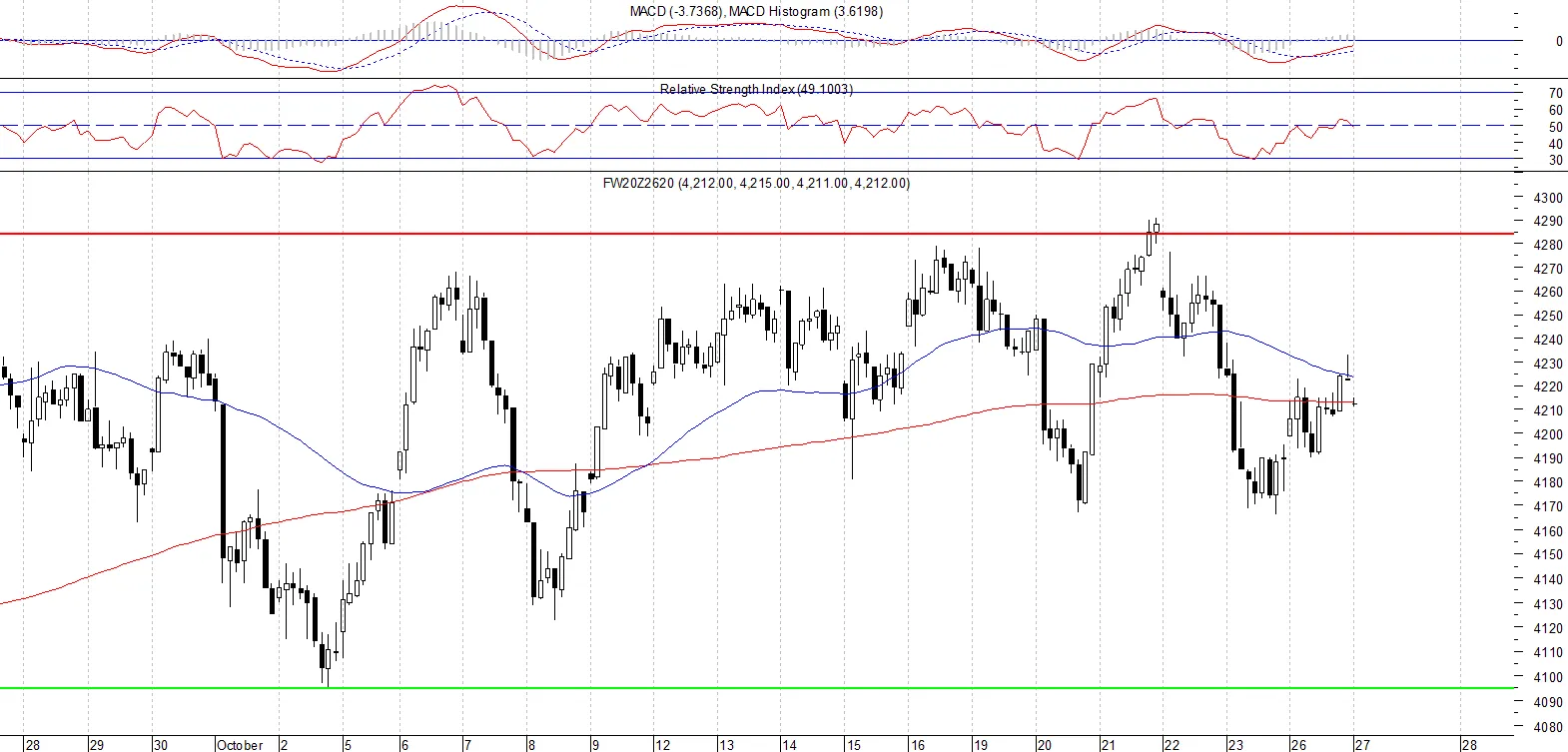
Task: Select the 4120 price axis label
Action: point(1549,629)
